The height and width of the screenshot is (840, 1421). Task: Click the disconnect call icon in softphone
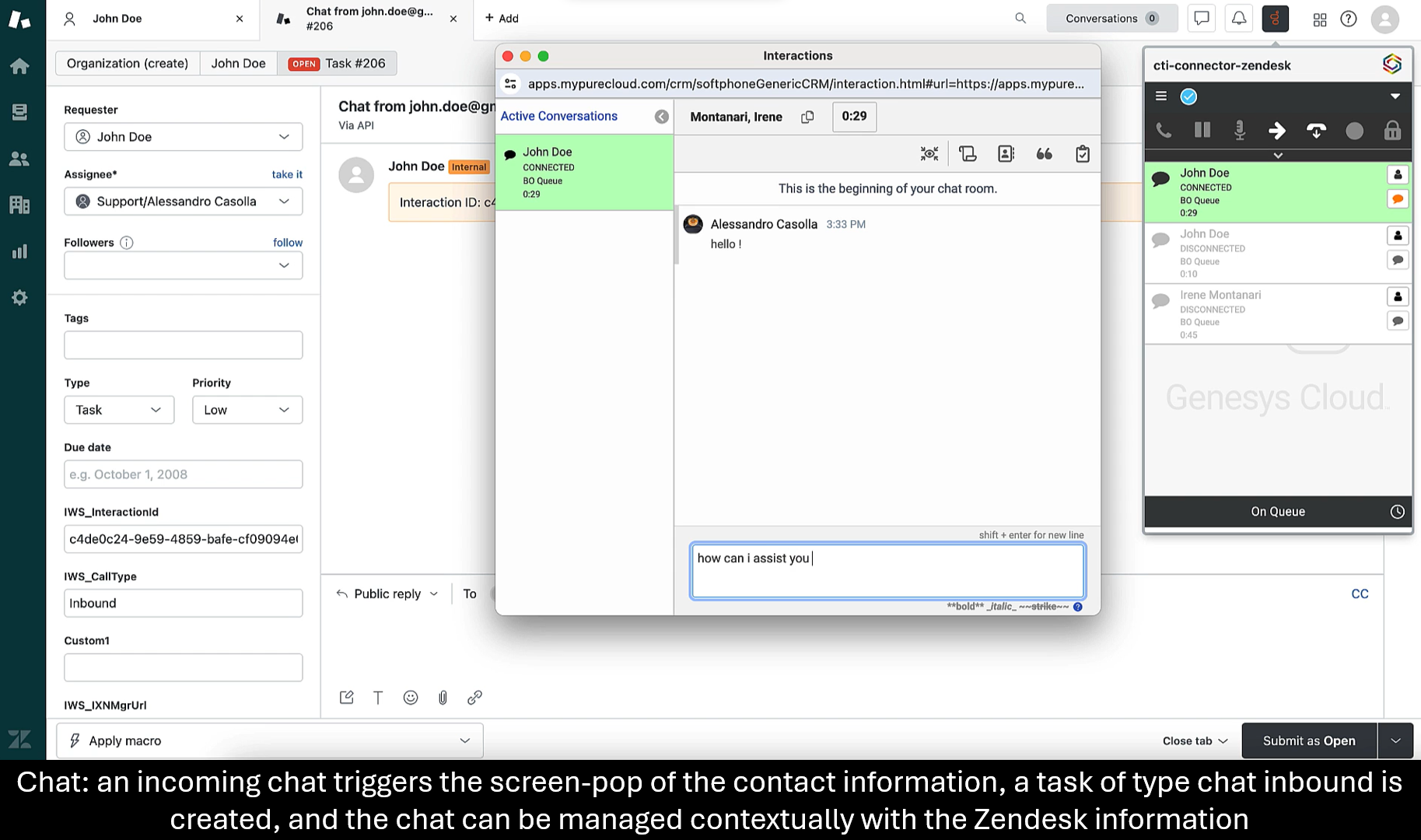(x=1316, y=131)
